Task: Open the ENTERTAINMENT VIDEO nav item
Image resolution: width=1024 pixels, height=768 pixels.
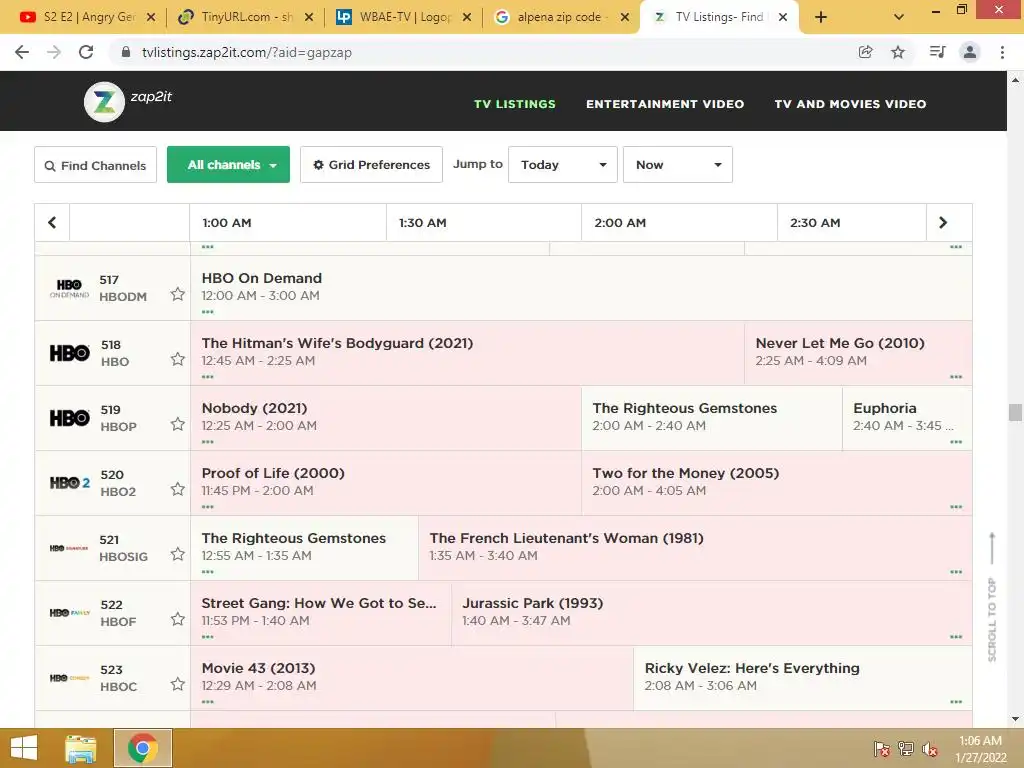Action: [665, 104]
